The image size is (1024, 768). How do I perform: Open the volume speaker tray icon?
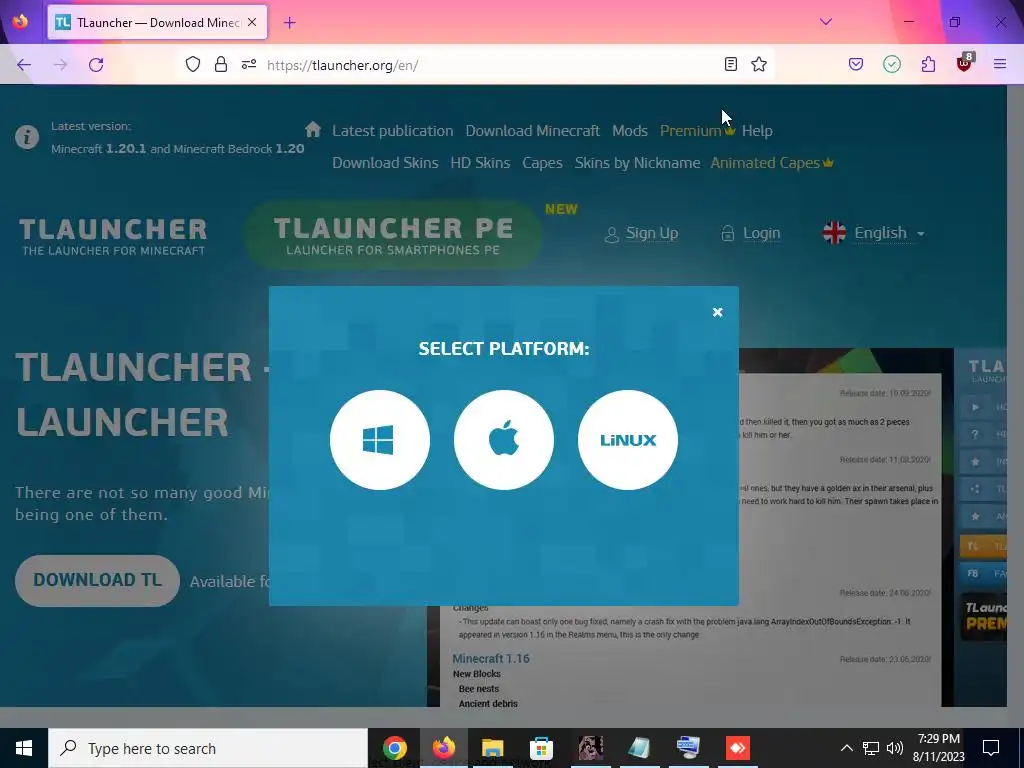[895, 748]
